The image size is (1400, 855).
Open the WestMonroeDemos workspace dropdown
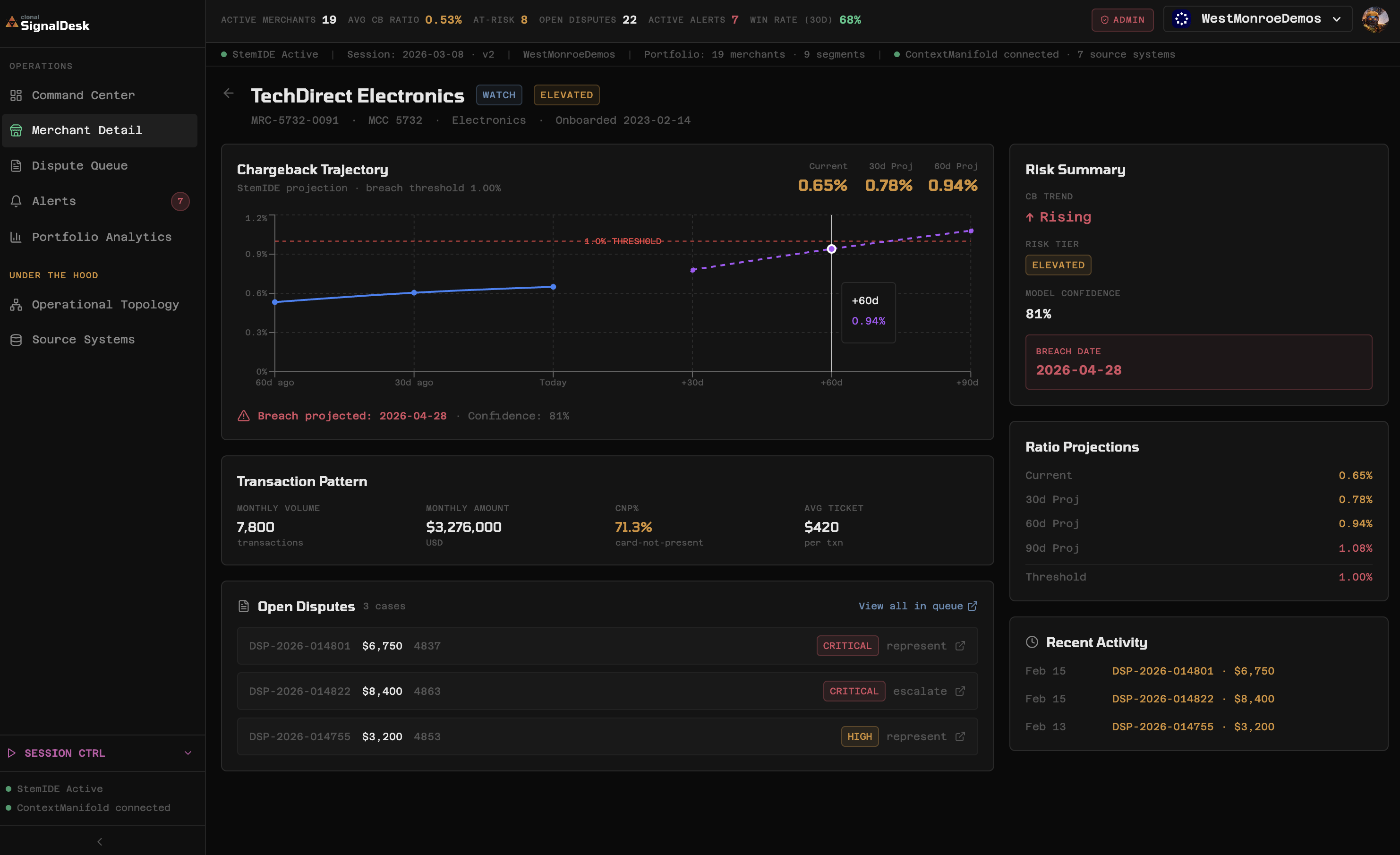[x=1257, y=18]
